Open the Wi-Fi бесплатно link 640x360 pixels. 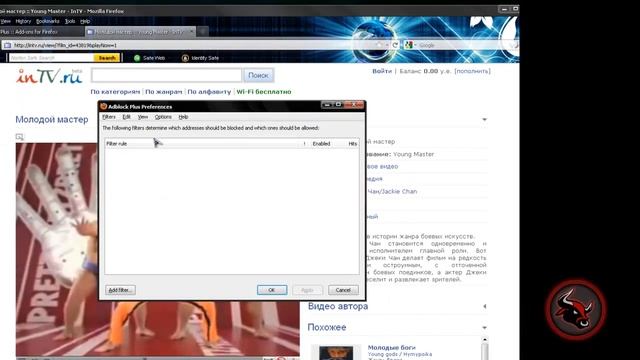point(264,92)
